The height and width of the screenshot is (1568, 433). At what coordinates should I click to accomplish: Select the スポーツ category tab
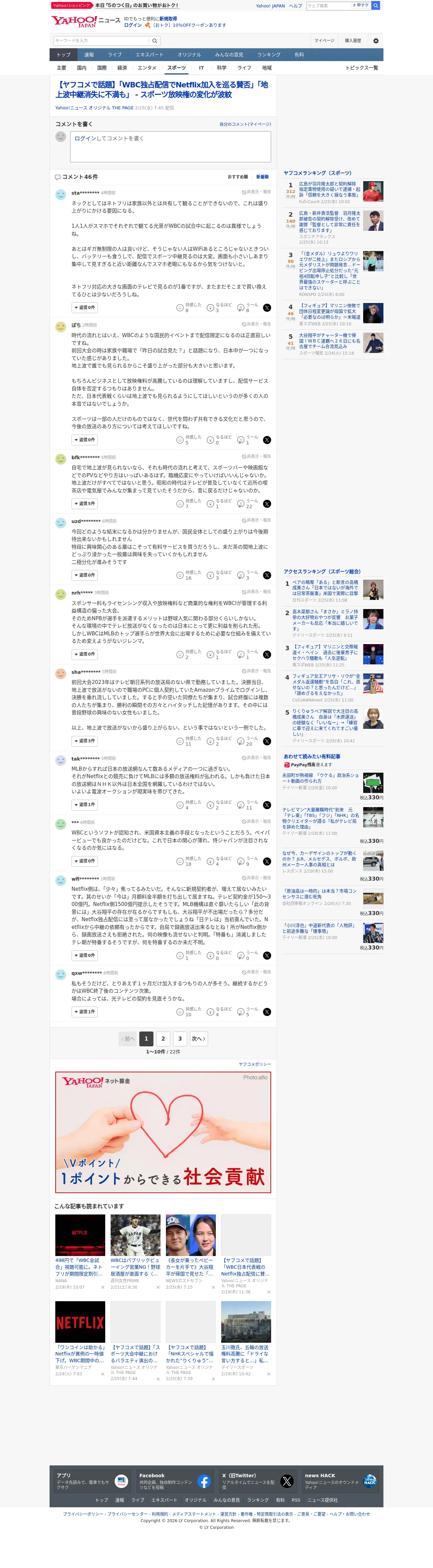(177, 68)
